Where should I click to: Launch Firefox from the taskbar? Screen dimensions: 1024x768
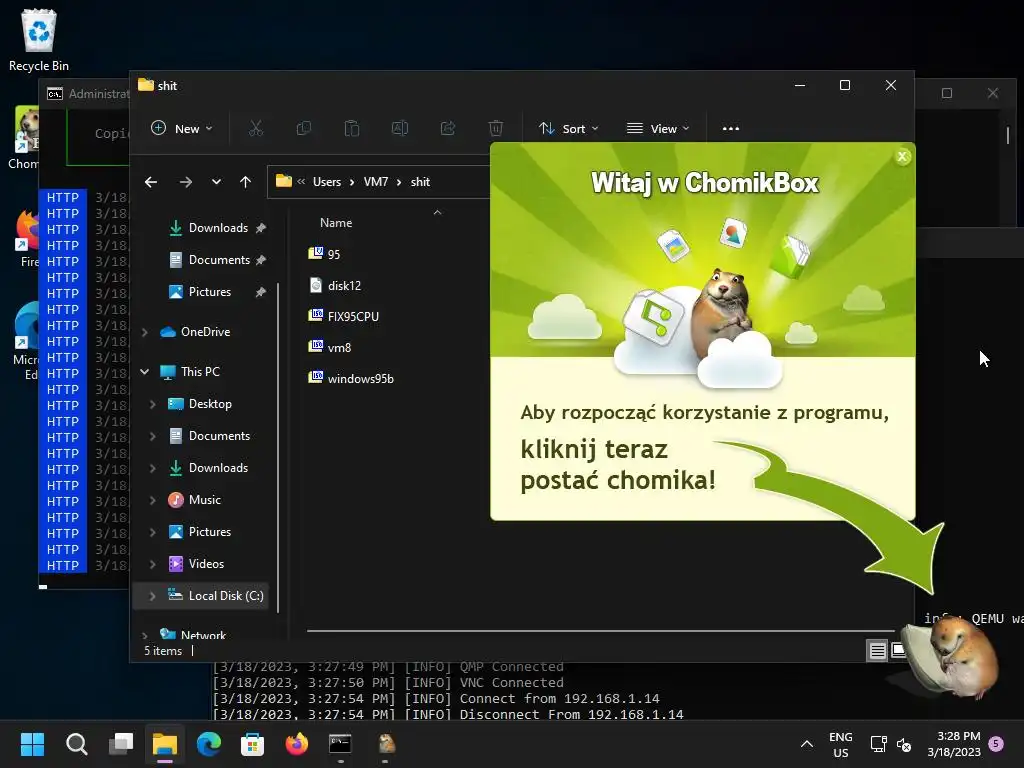296,744
